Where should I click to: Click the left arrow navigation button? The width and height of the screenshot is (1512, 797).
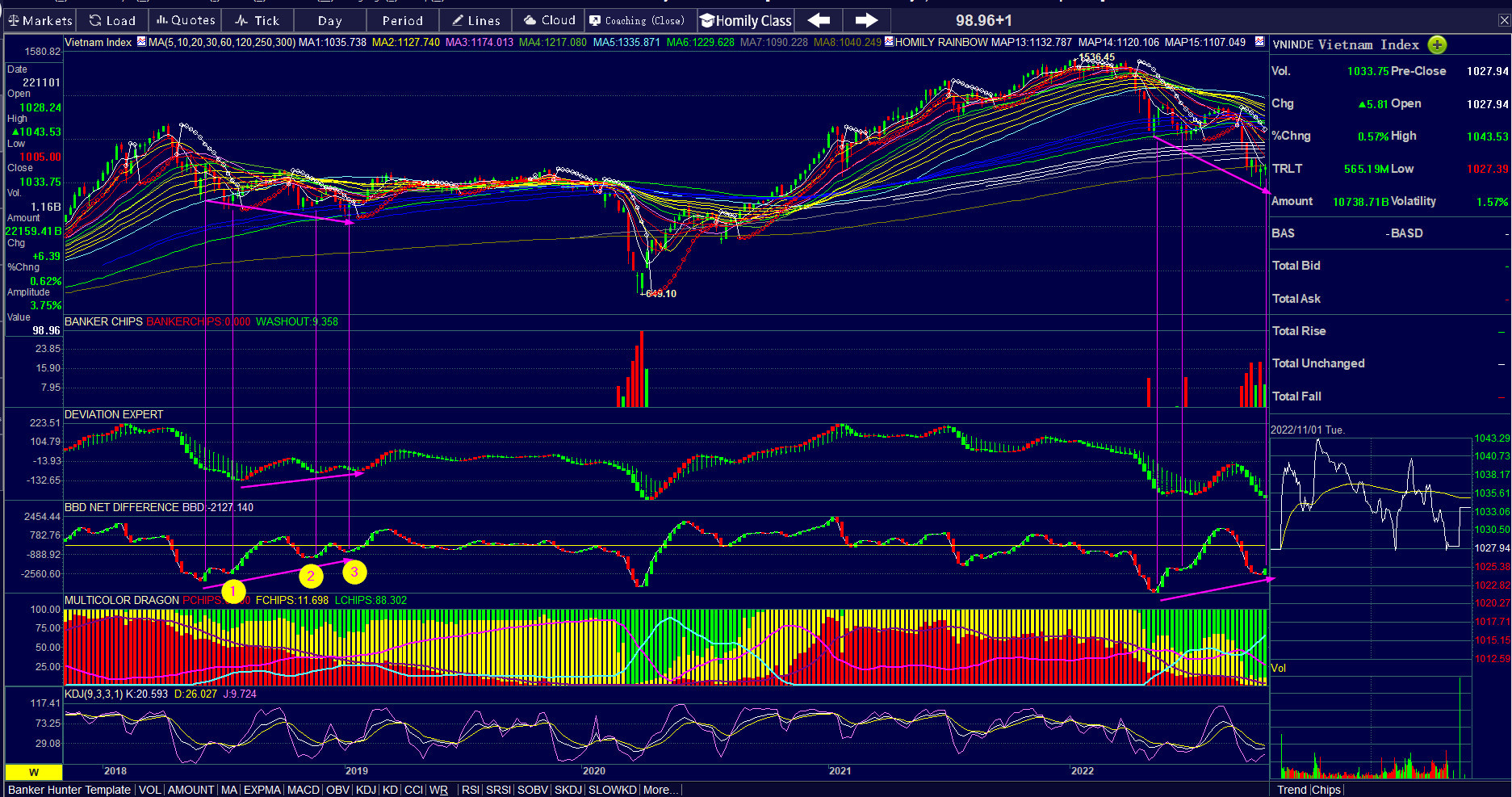[819, 20]
